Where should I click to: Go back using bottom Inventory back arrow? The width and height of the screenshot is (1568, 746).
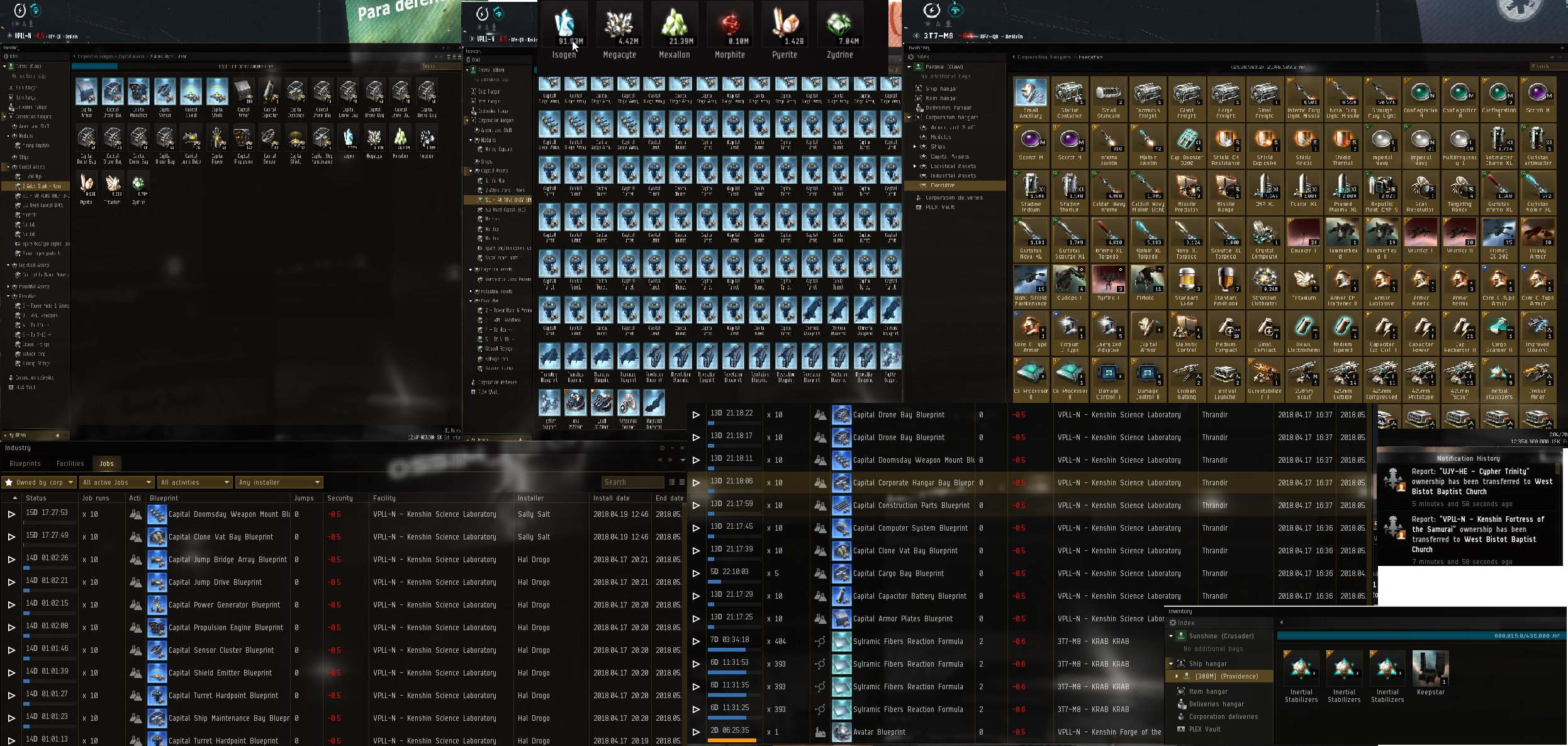[1282, 623]
